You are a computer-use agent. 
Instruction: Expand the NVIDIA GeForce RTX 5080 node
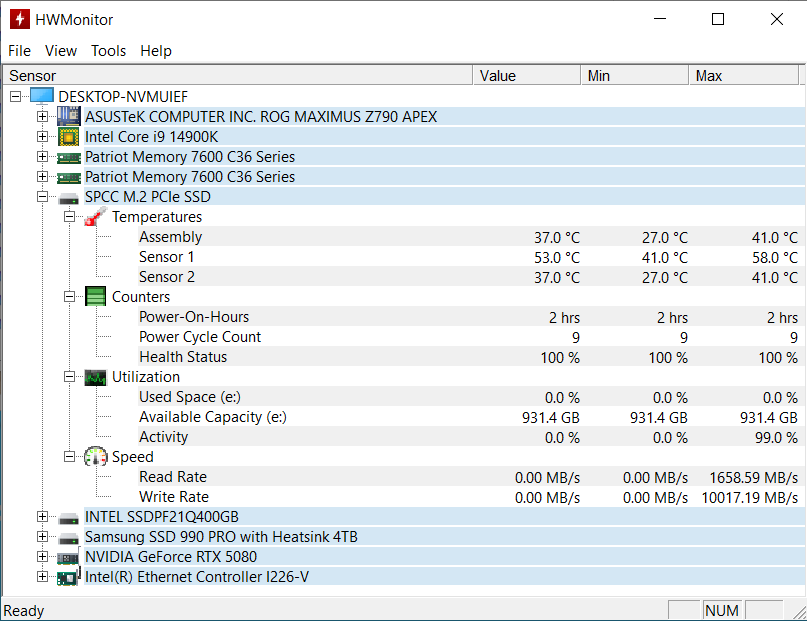coord(43,557)
